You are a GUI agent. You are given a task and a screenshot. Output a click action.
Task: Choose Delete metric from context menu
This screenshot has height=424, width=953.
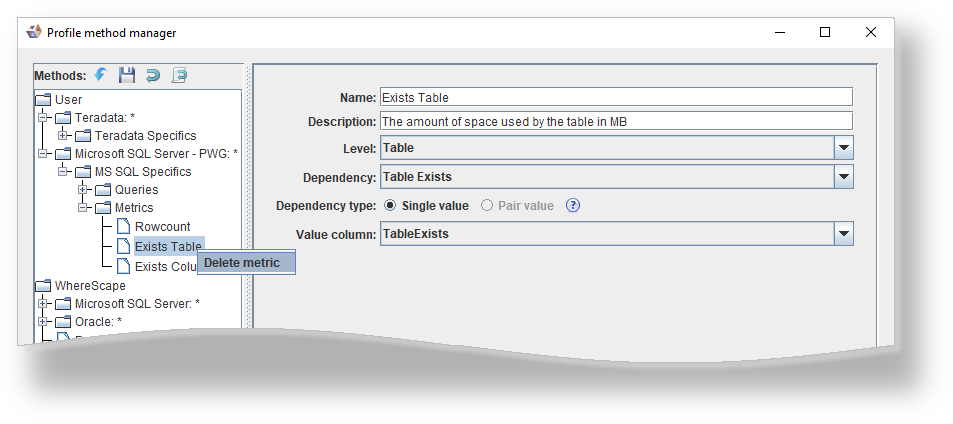(x=245, y=263)
